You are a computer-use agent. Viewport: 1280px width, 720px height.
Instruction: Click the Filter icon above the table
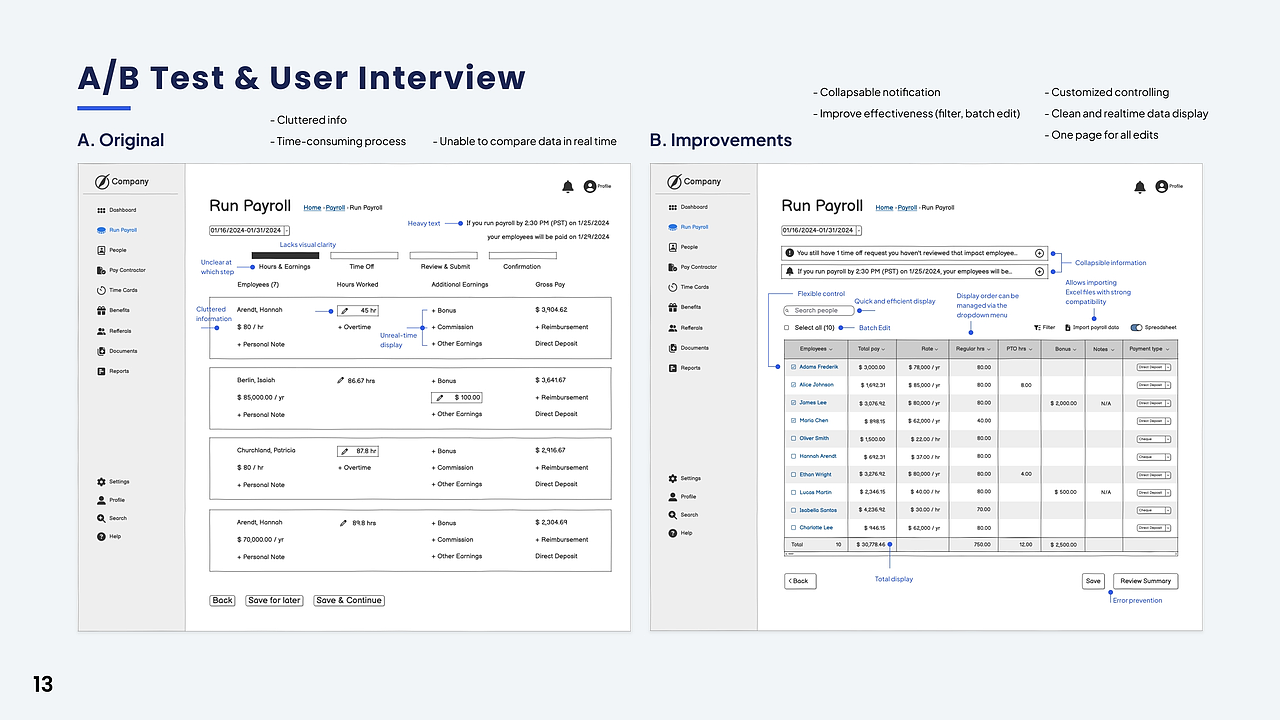coord(1037,327)
